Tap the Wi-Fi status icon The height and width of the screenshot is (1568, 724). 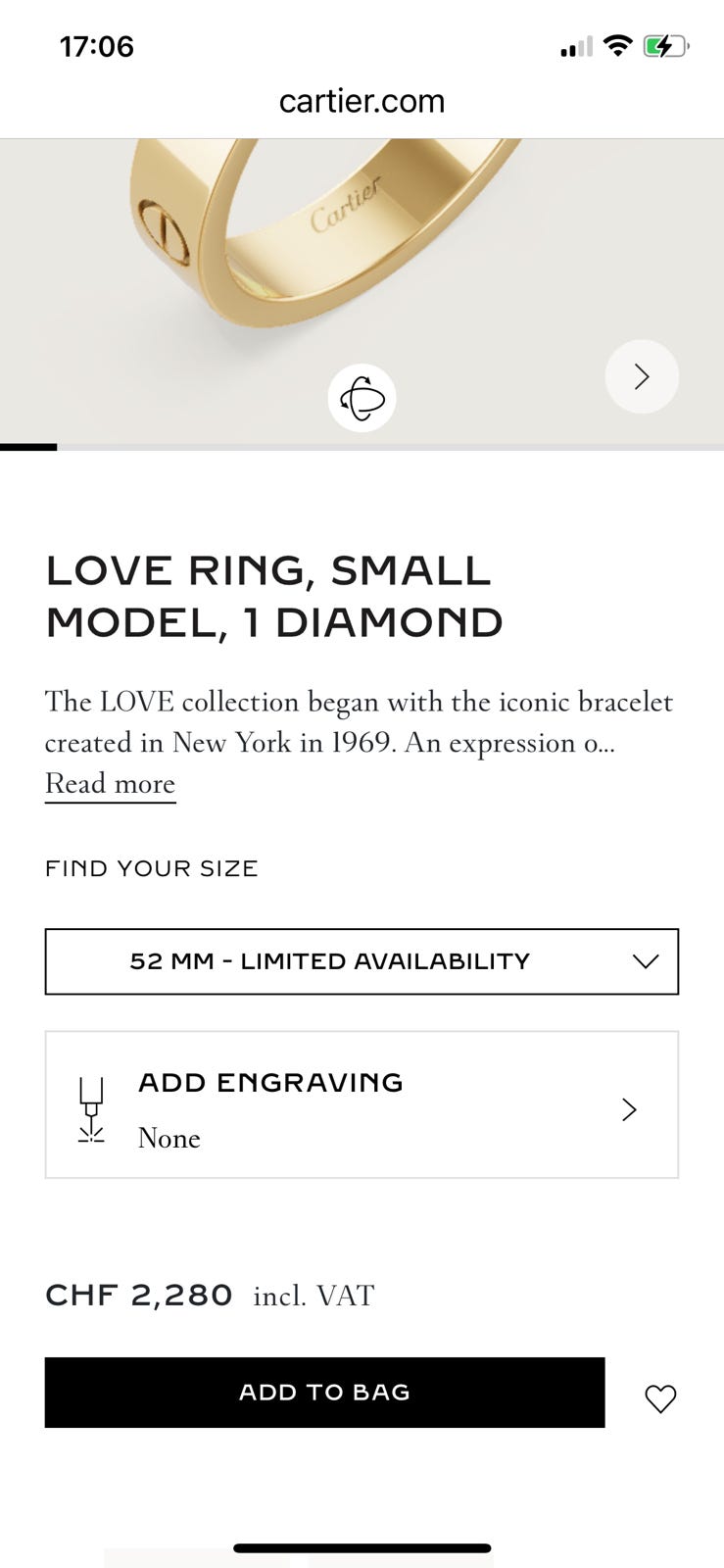pos(617,46)
